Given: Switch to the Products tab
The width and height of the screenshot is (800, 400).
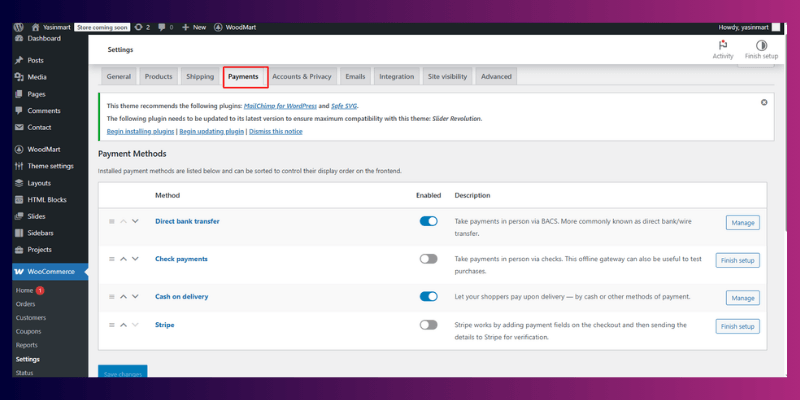Looking at the screenshot, I should point(159,77).
